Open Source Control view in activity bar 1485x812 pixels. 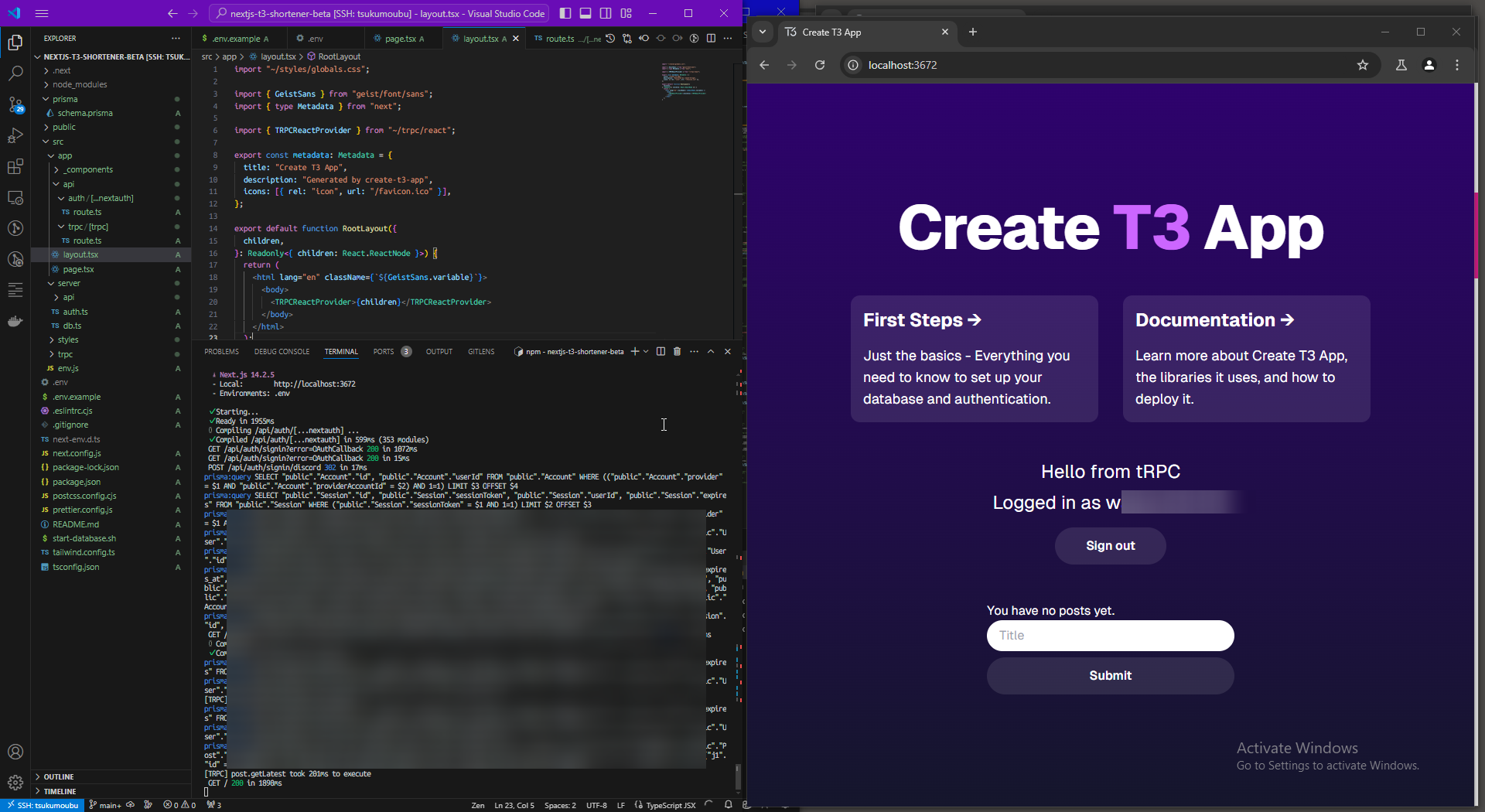[x=15, y=104]
